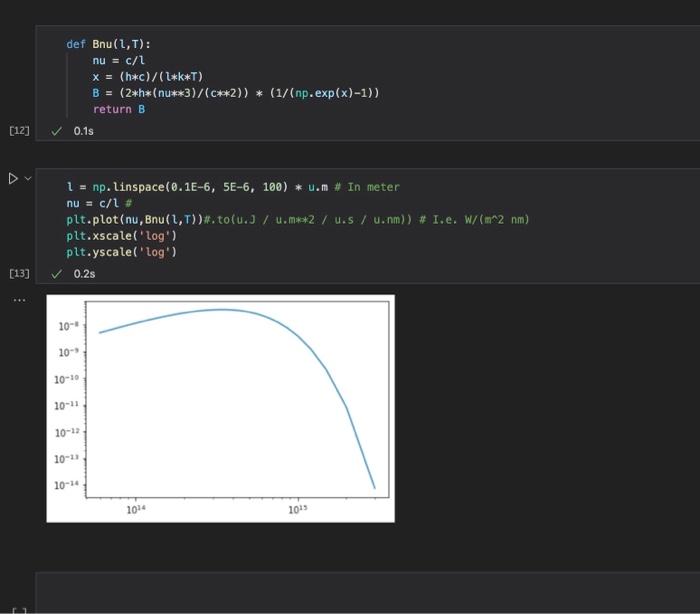The width and height of the screenshot is (700, 614).
Task: Click the 10^15 x-axis tick label
Action: [298, 509]
